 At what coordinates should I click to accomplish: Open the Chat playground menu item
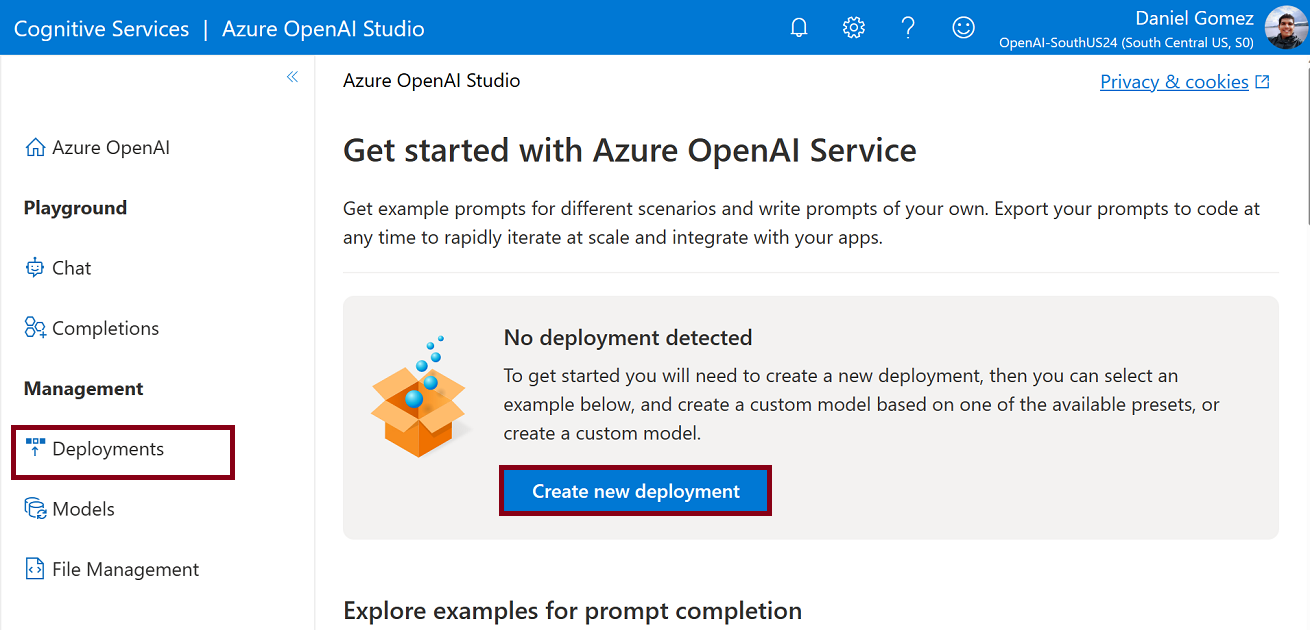tap(72, 268)
